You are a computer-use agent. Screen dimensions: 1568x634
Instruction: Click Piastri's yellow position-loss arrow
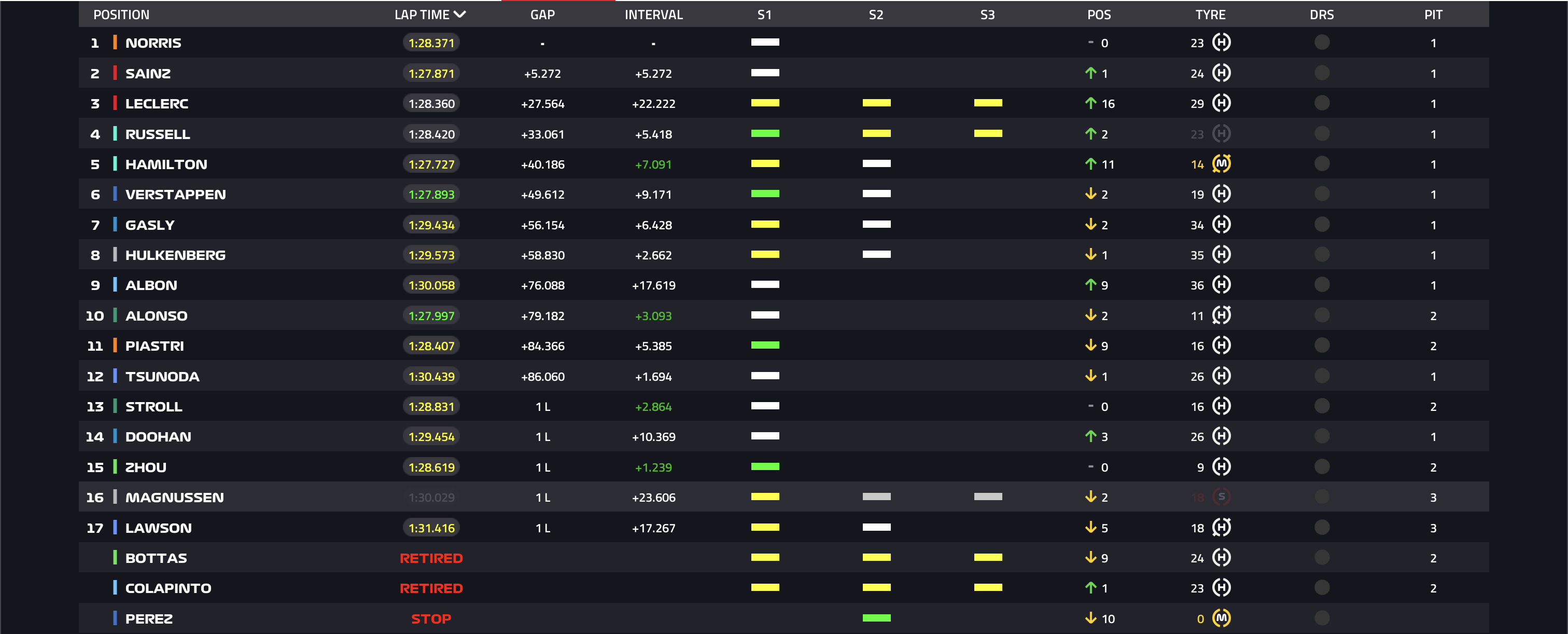[1090, 346]
